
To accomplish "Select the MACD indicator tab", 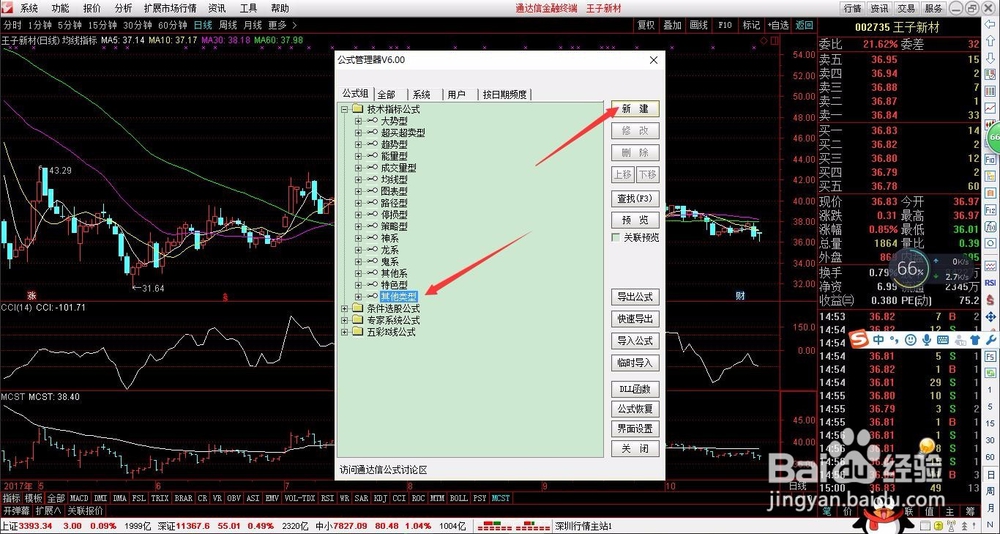I will coord(79,498).
